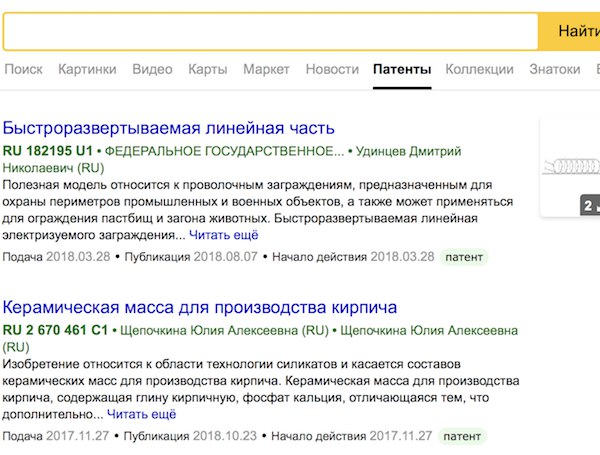Click Читать ещё under ceramic patent
Image resolution: width=600 pixels, height=455 pixels.
click(x=141, y=414)
